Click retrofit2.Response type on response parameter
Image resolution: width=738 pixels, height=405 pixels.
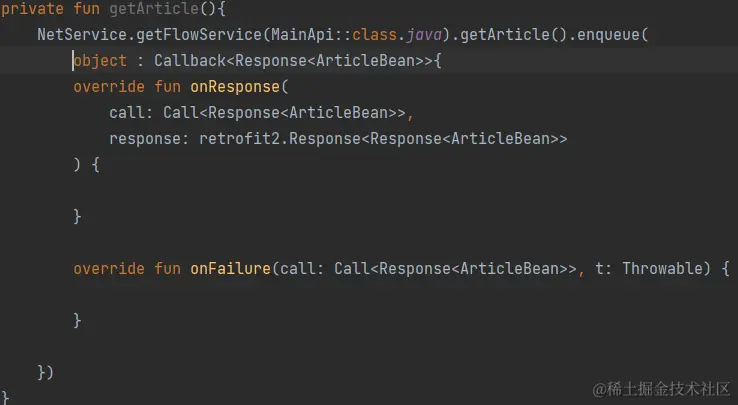point(280,138)
